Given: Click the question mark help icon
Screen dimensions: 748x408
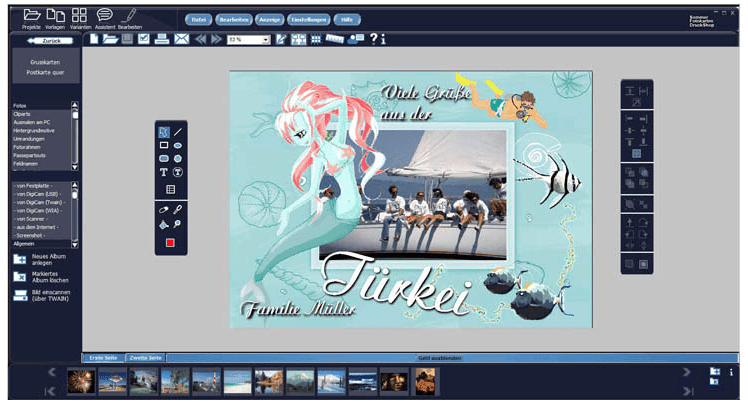Looking at the screenshot, I should (x=373, y=39).
